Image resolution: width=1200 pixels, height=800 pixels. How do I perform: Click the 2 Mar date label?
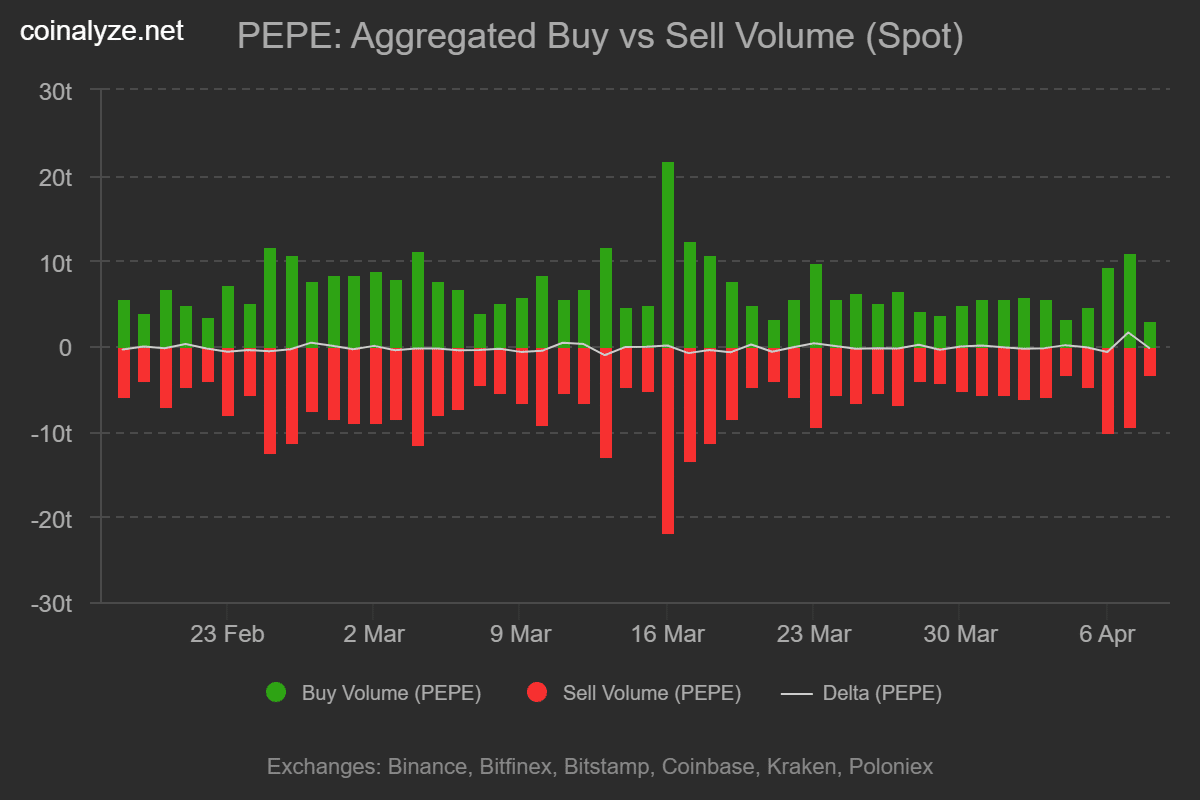(x=373, y=634)
